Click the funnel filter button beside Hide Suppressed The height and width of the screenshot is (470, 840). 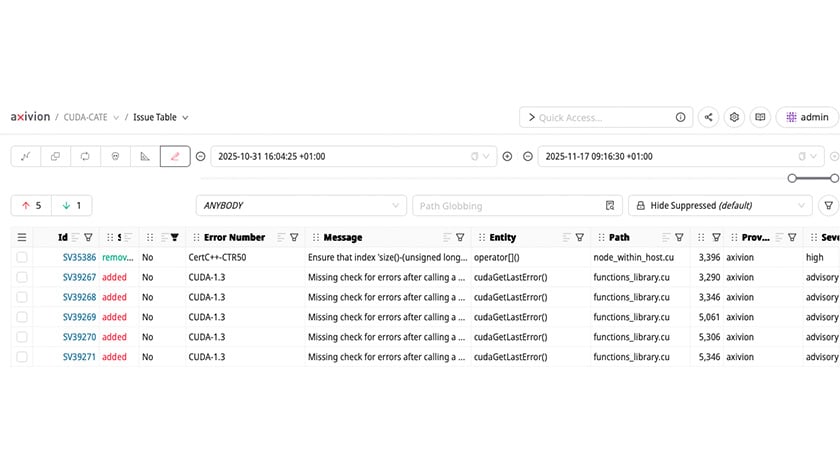point(828,205)
